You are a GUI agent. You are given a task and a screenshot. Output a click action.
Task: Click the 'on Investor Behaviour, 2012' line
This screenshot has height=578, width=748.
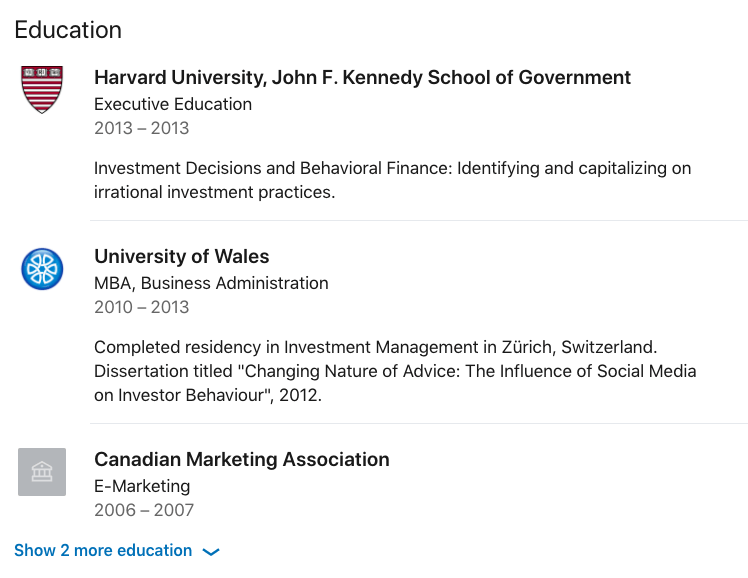(x=208, y=395)
